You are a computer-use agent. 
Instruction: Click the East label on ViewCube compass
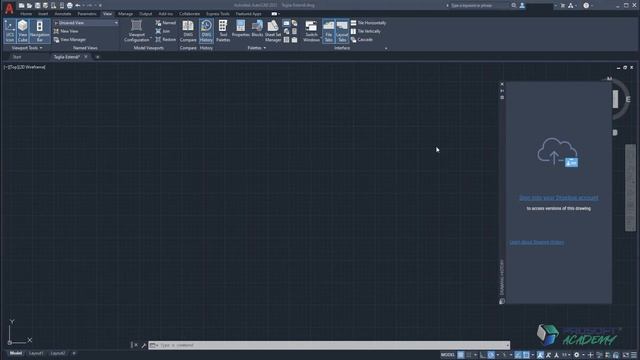628,99
